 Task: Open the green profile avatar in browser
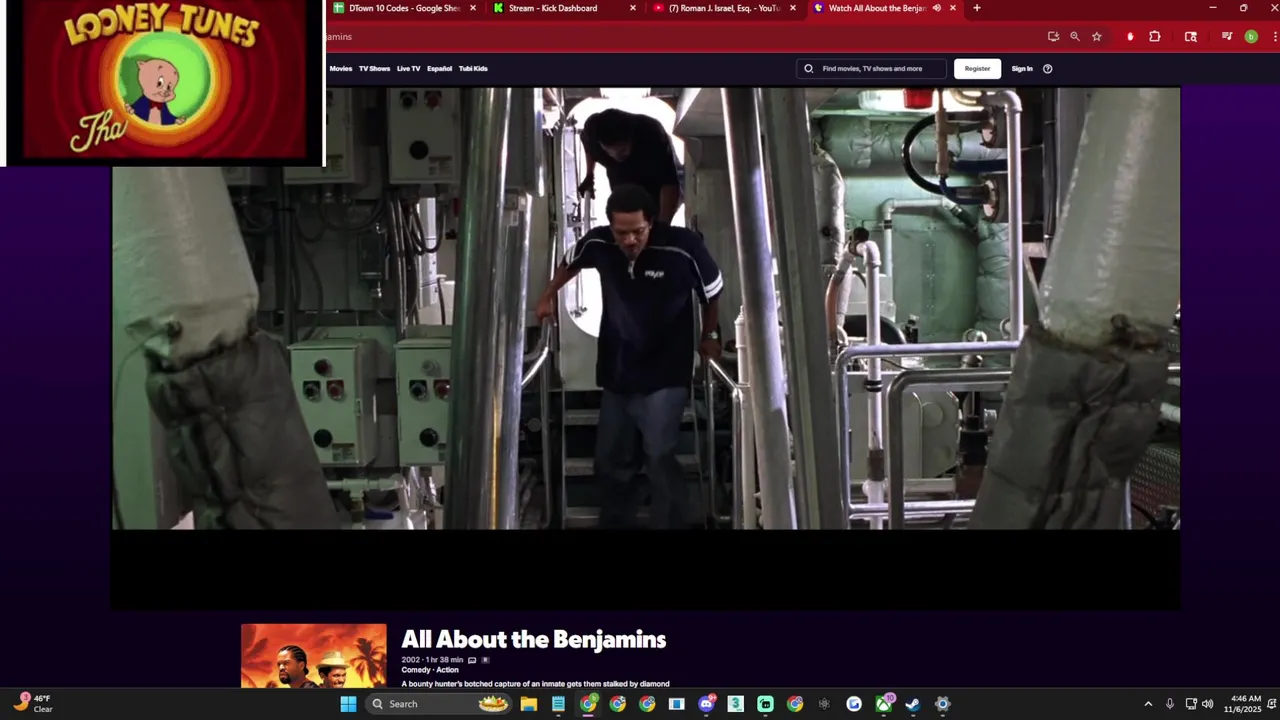[1251, 37]
